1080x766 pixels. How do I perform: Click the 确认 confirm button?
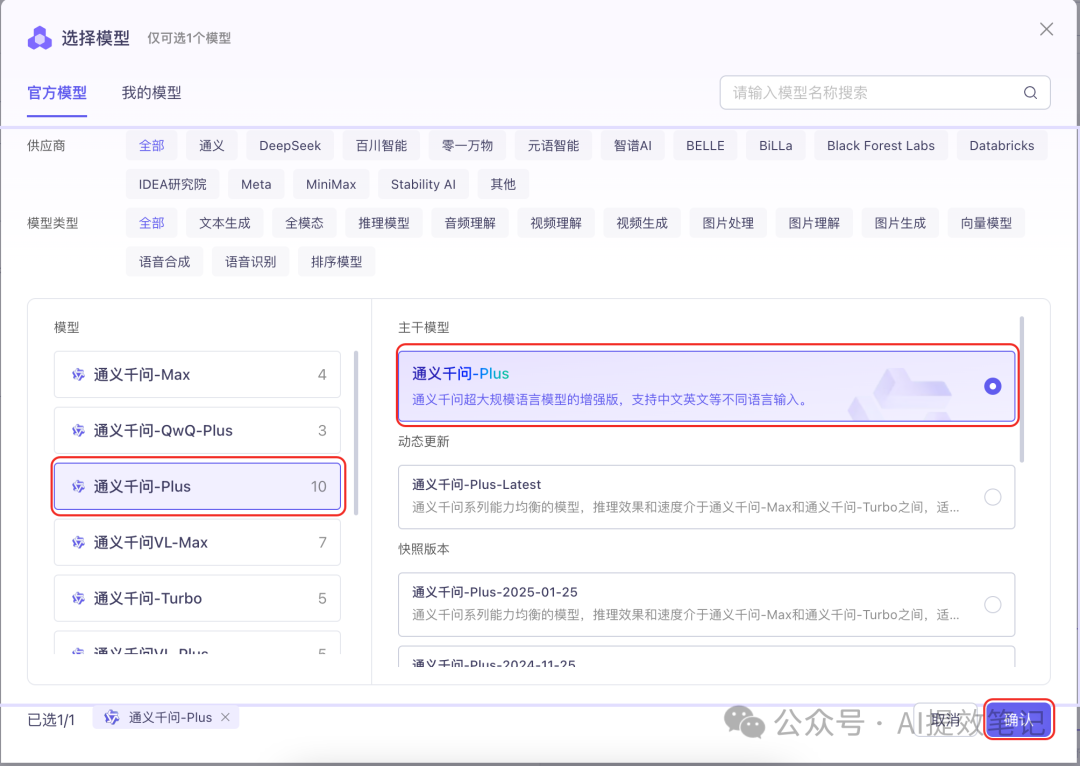(x=1018, y=720)
